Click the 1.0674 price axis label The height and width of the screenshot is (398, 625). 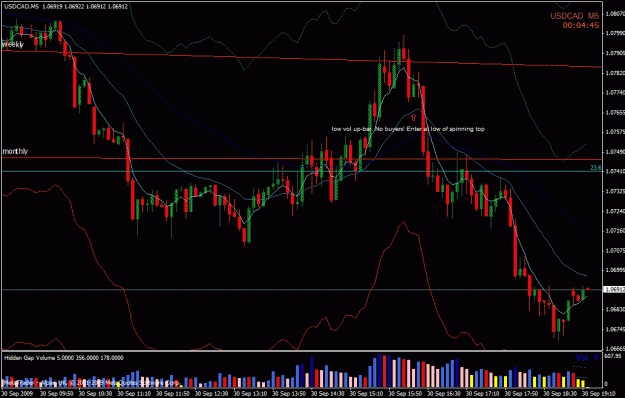coord(615,329)
